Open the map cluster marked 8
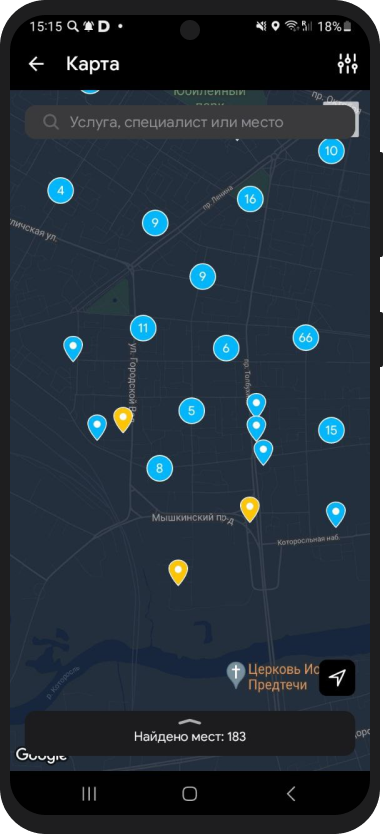 click(159, 468)
